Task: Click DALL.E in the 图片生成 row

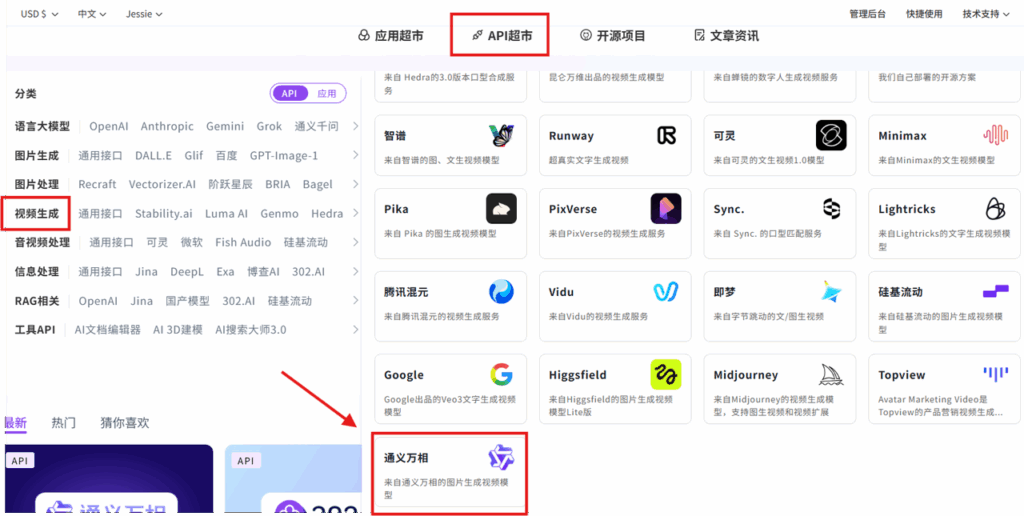Action: point(153,155)
